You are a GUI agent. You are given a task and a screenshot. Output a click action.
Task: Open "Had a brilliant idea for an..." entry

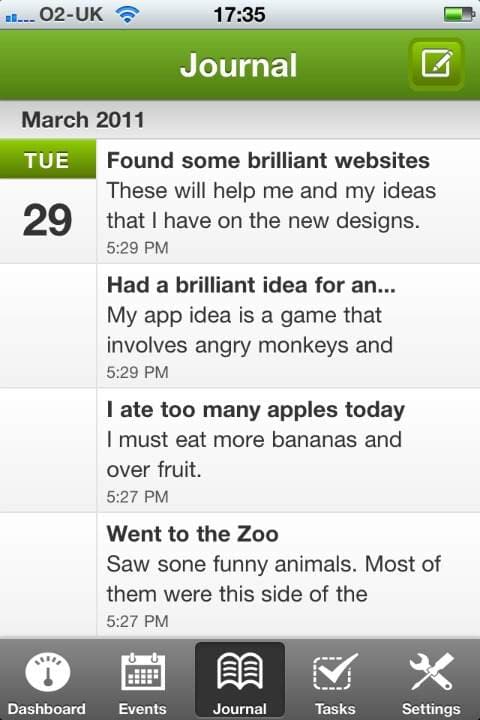[x=288, y=326]
